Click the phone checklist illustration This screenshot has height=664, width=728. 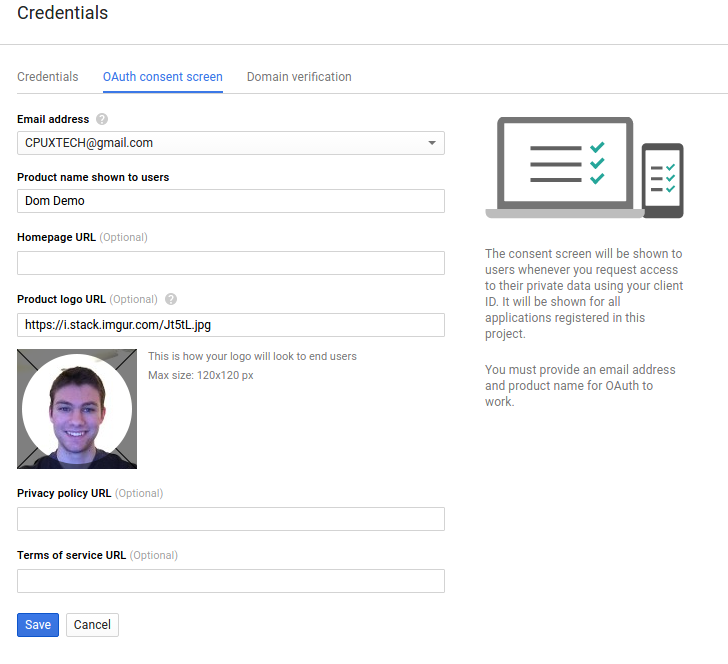pyautogui.click(x=663, y=181)
